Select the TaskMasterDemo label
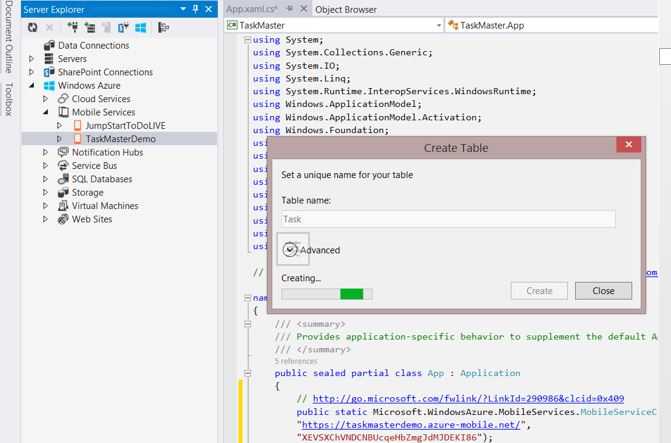This screenshot has width=671, height=443. [121, 139]
